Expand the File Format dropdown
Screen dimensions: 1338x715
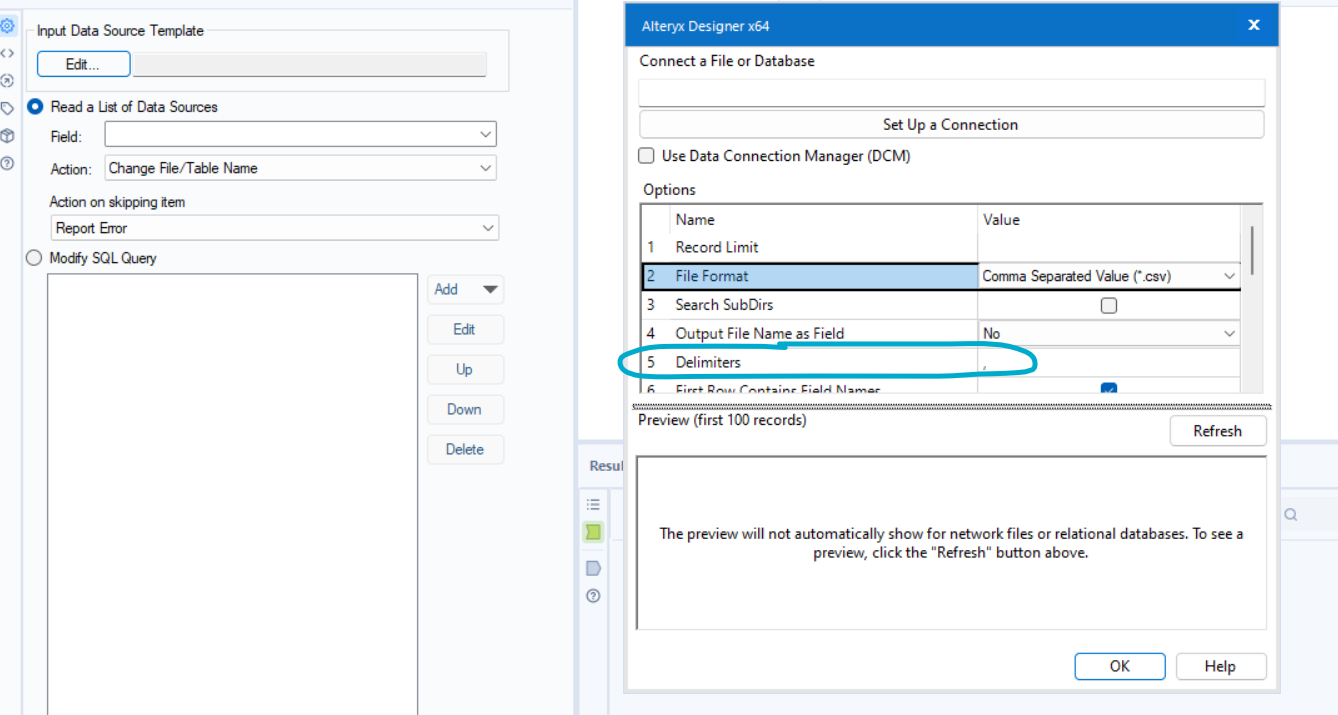[1228, 276]
